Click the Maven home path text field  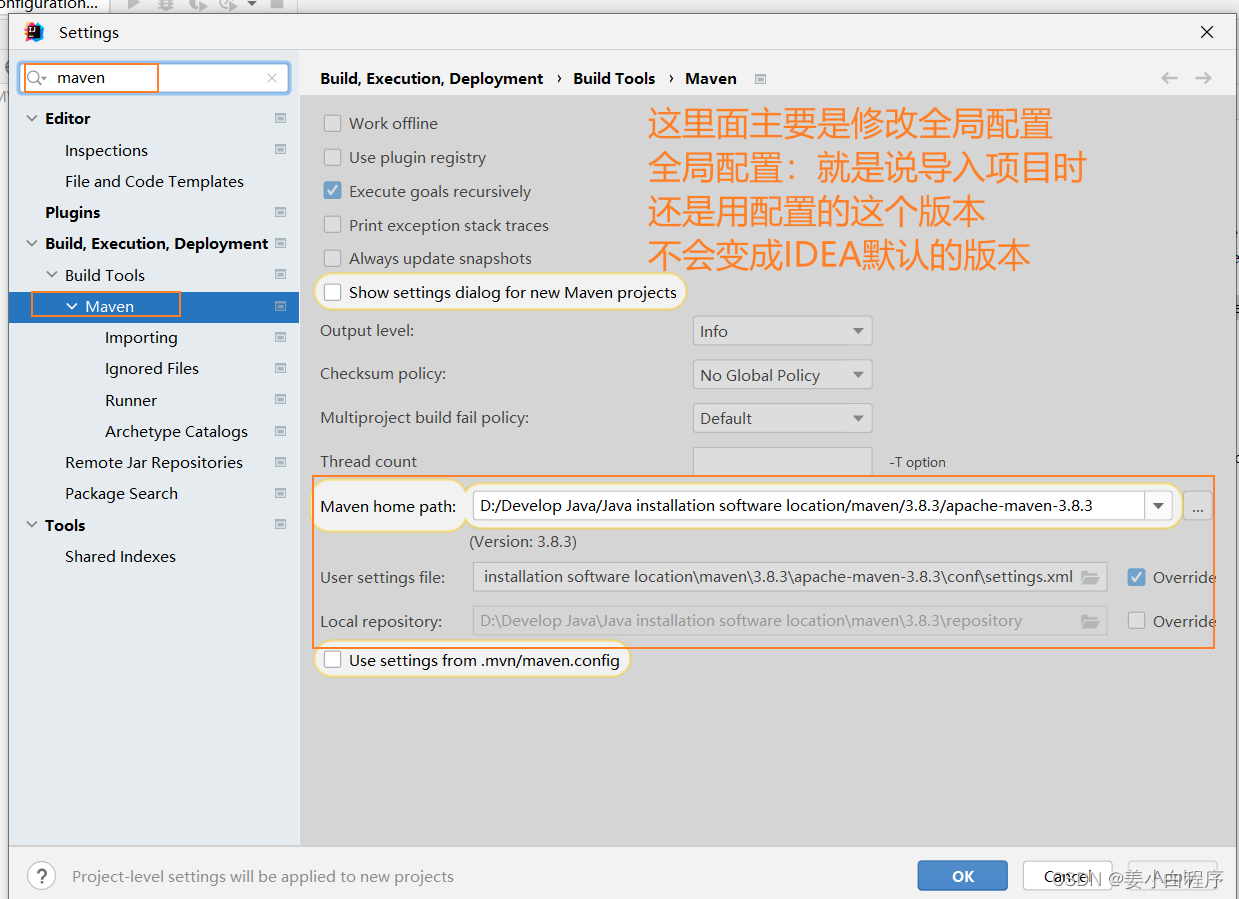click(809, 506)
